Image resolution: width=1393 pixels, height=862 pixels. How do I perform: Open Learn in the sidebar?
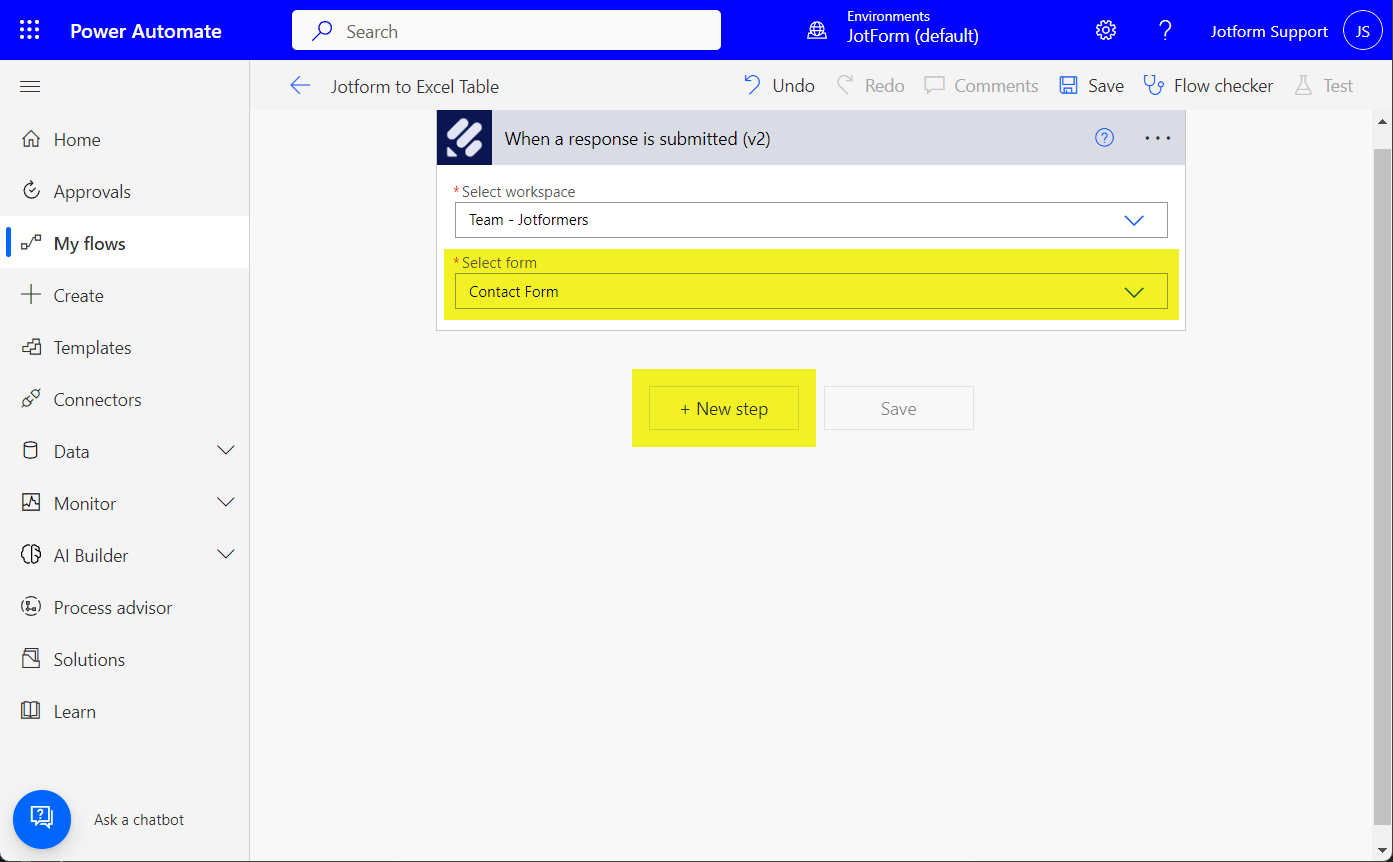click(125, 712)
